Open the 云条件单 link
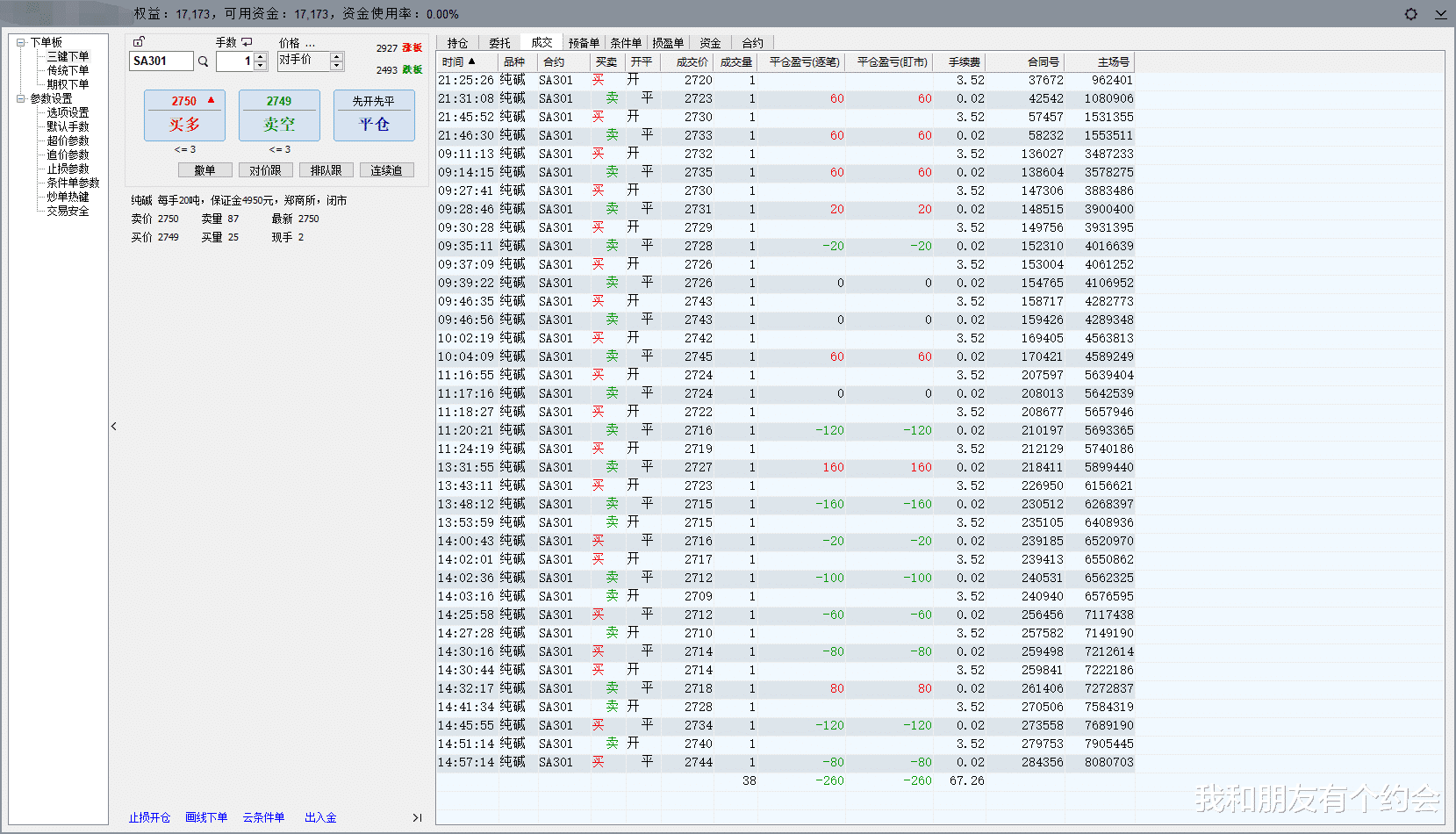 point(263,817)
